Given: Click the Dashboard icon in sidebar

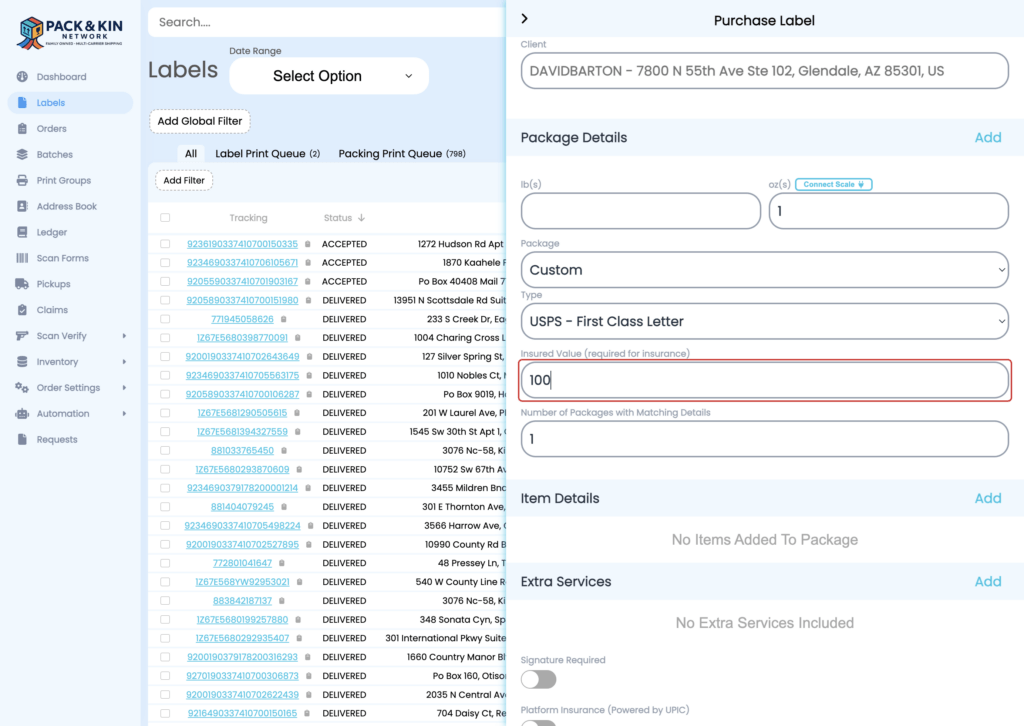Looking at the screenshot, I should [x=23, y=77].
